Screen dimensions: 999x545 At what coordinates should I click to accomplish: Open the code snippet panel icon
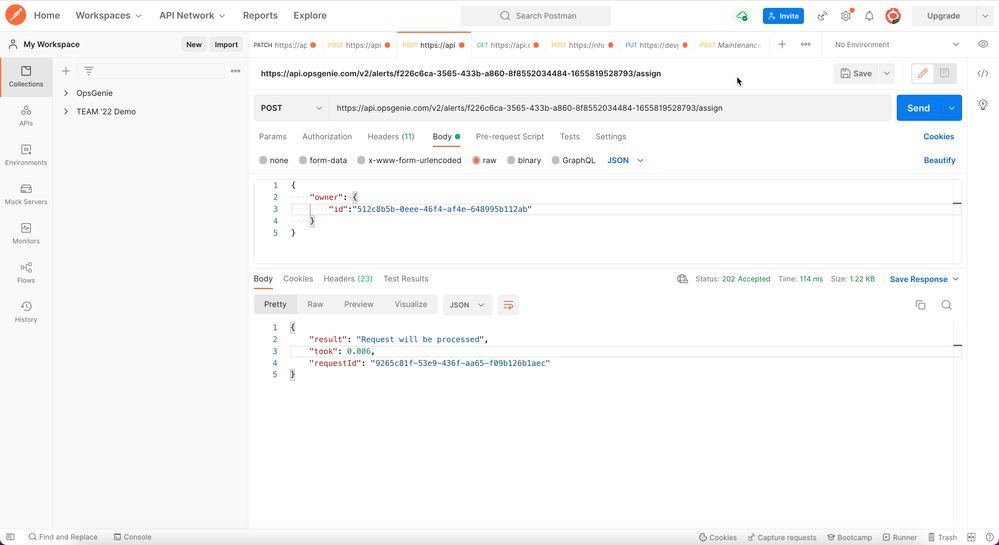pyautogui.click(x=983, y=73)
